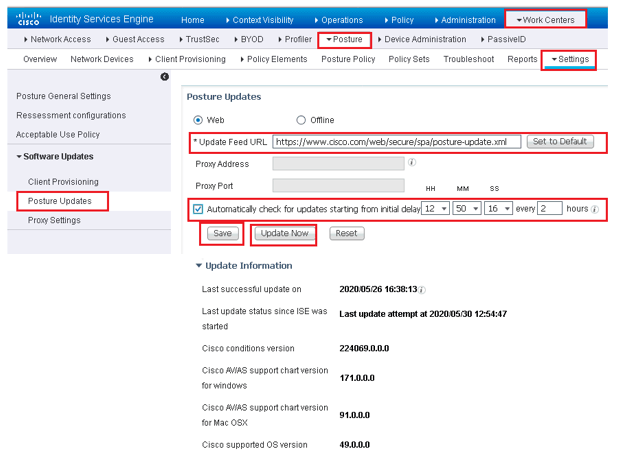This screenshot has width=629, height=461.
Task: Select the Offline radio button
Action: (301, 120)
